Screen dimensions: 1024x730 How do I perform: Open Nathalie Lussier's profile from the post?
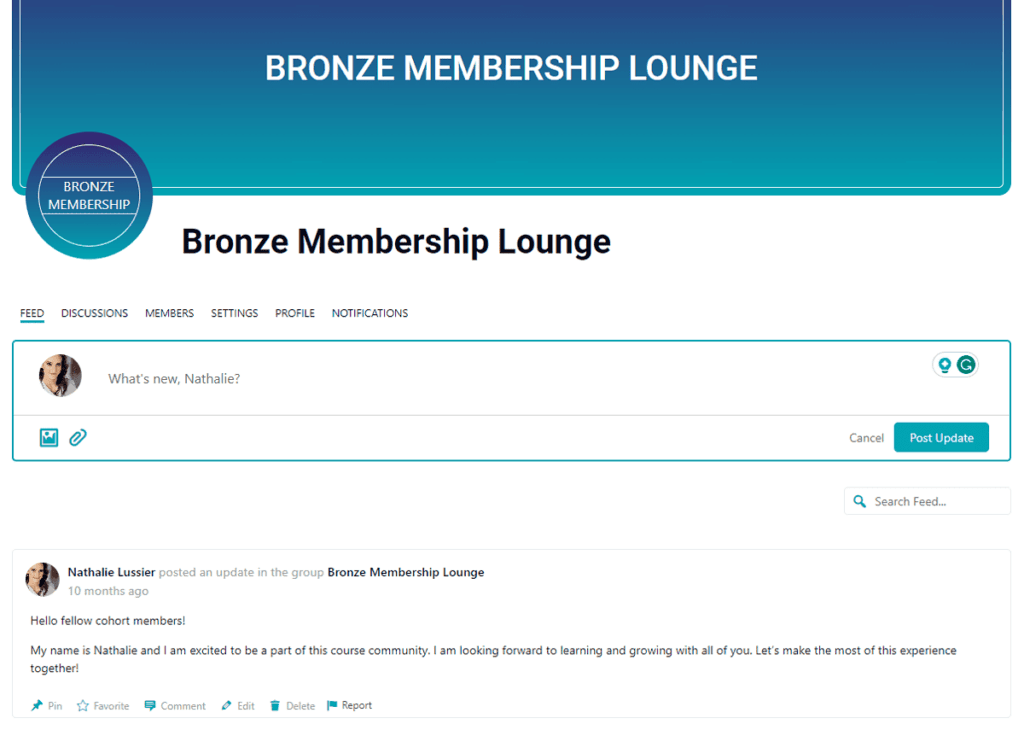point(111,571)
